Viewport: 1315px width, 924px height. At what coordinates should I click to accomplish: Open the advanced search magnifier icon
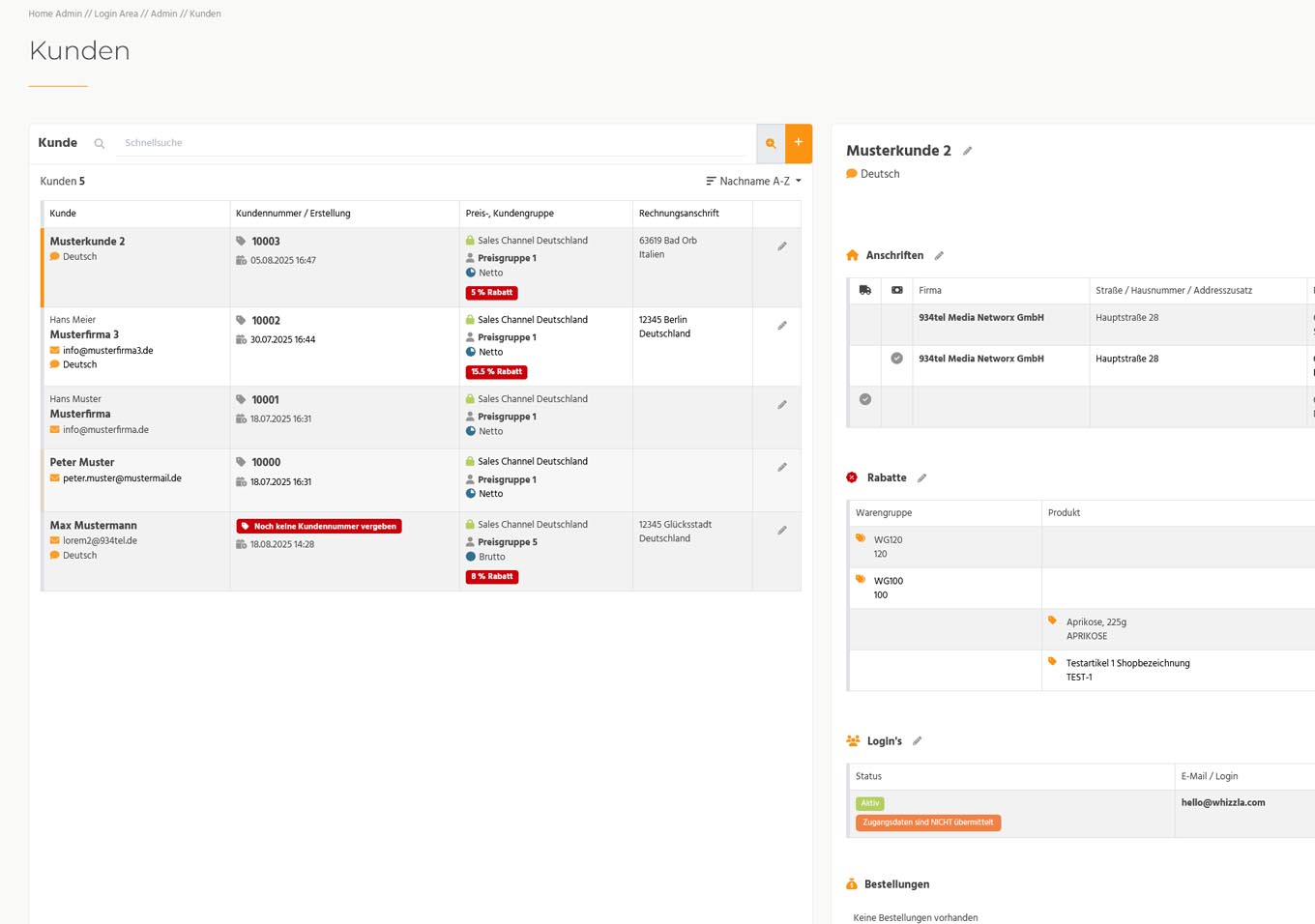click(x=771, y=143)
